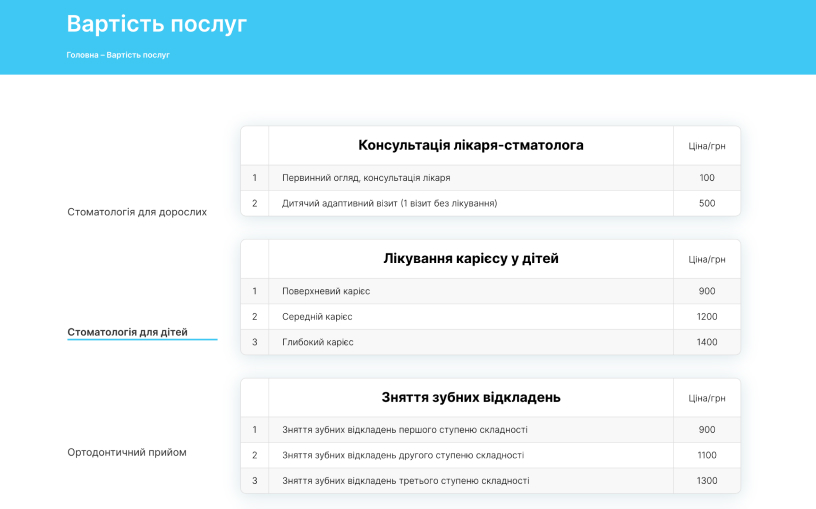This screenshot has height=509, width=816.
Task: Select the Первинний огляд, консультація лікаря row
Action: click(366, 178)
